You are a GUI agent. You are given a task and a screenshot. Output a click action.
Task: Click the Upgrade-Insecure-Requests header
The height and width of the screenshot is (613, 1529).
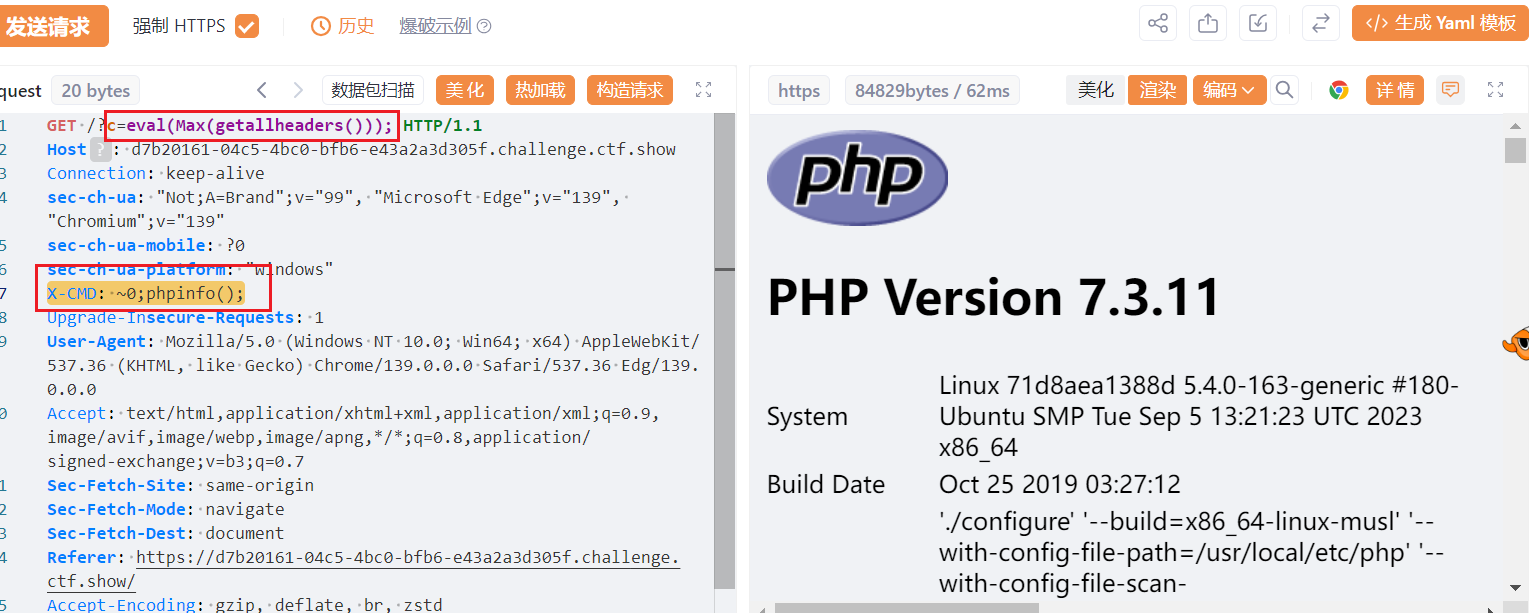185,317
